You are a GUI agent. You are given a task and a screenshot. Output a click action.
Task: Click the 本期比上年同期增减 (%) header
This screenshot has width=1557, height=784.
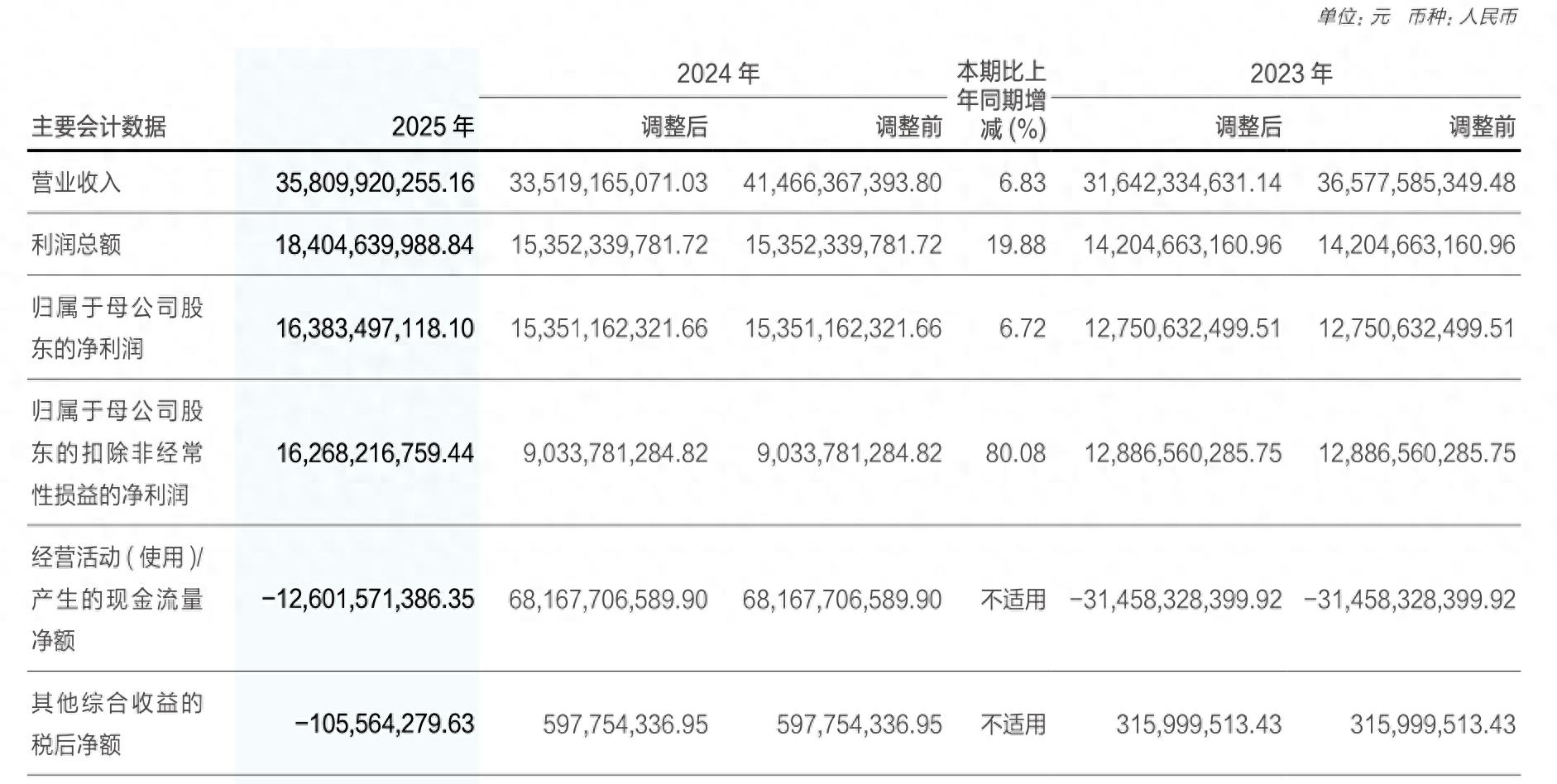[x=1001, y=100]
